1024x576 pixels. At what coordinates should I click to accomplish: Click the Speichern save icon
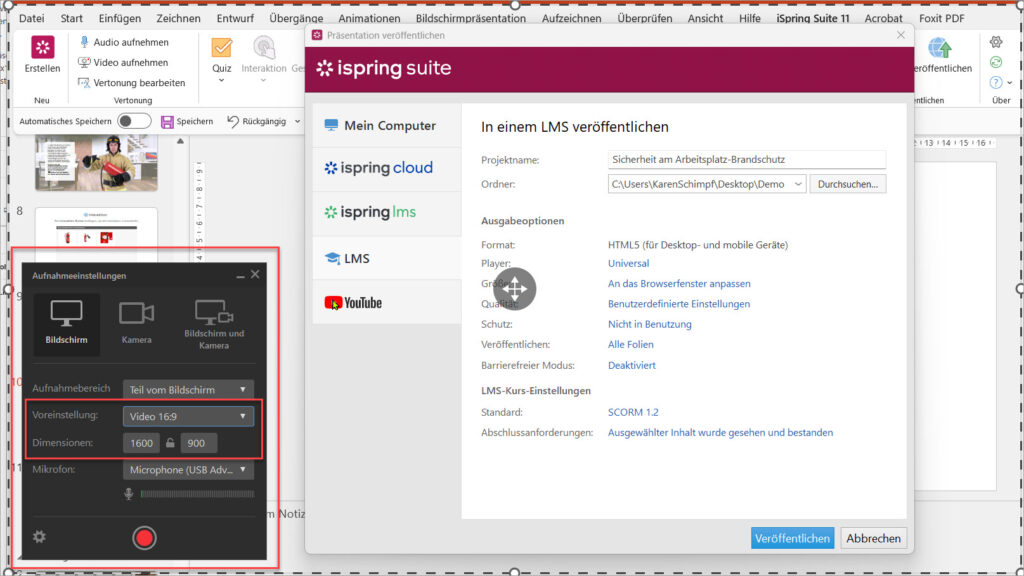click(167, 121)
